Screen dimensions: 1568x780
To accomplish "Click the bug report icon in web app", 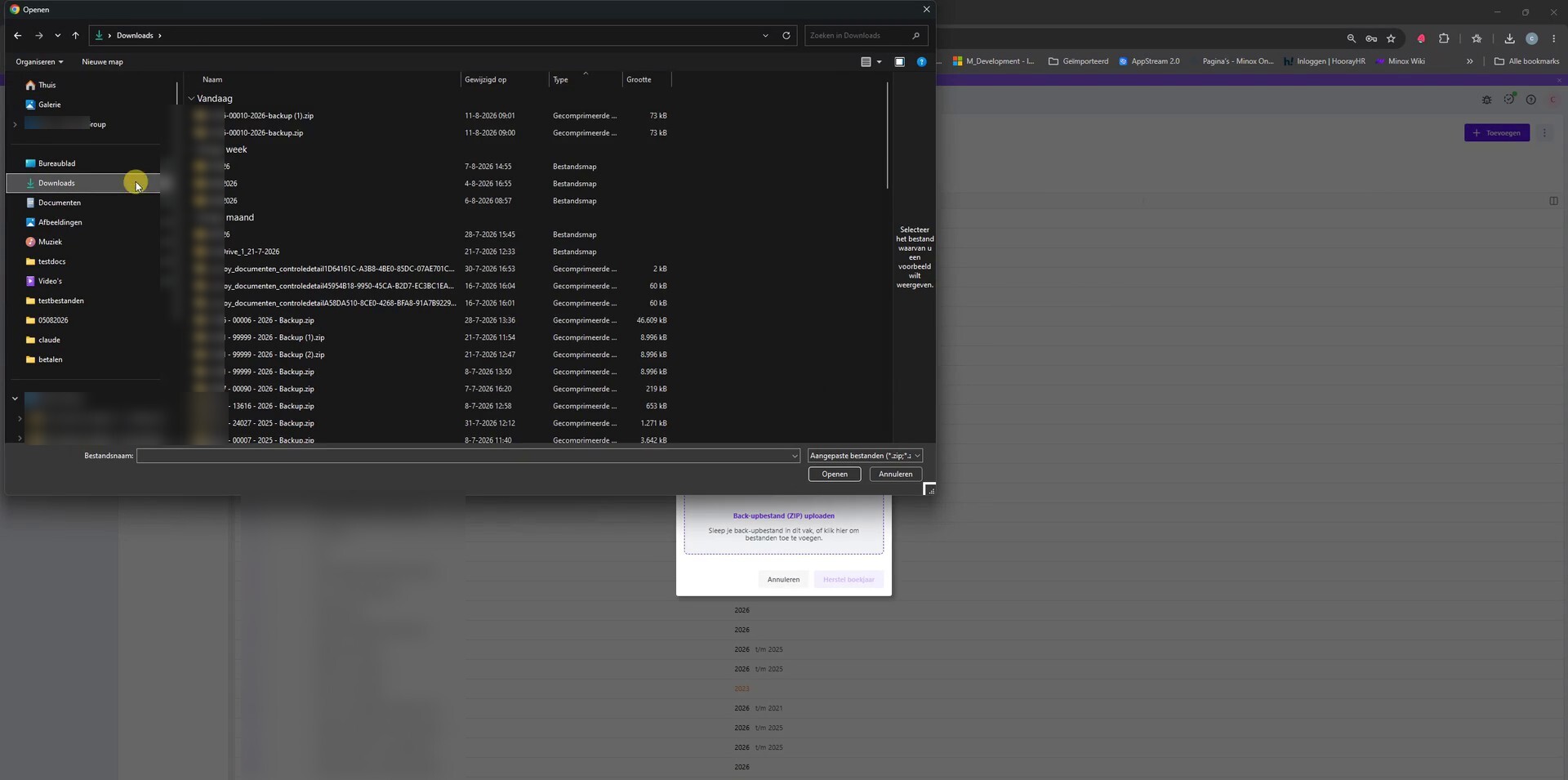I will tap(1486, 100).
